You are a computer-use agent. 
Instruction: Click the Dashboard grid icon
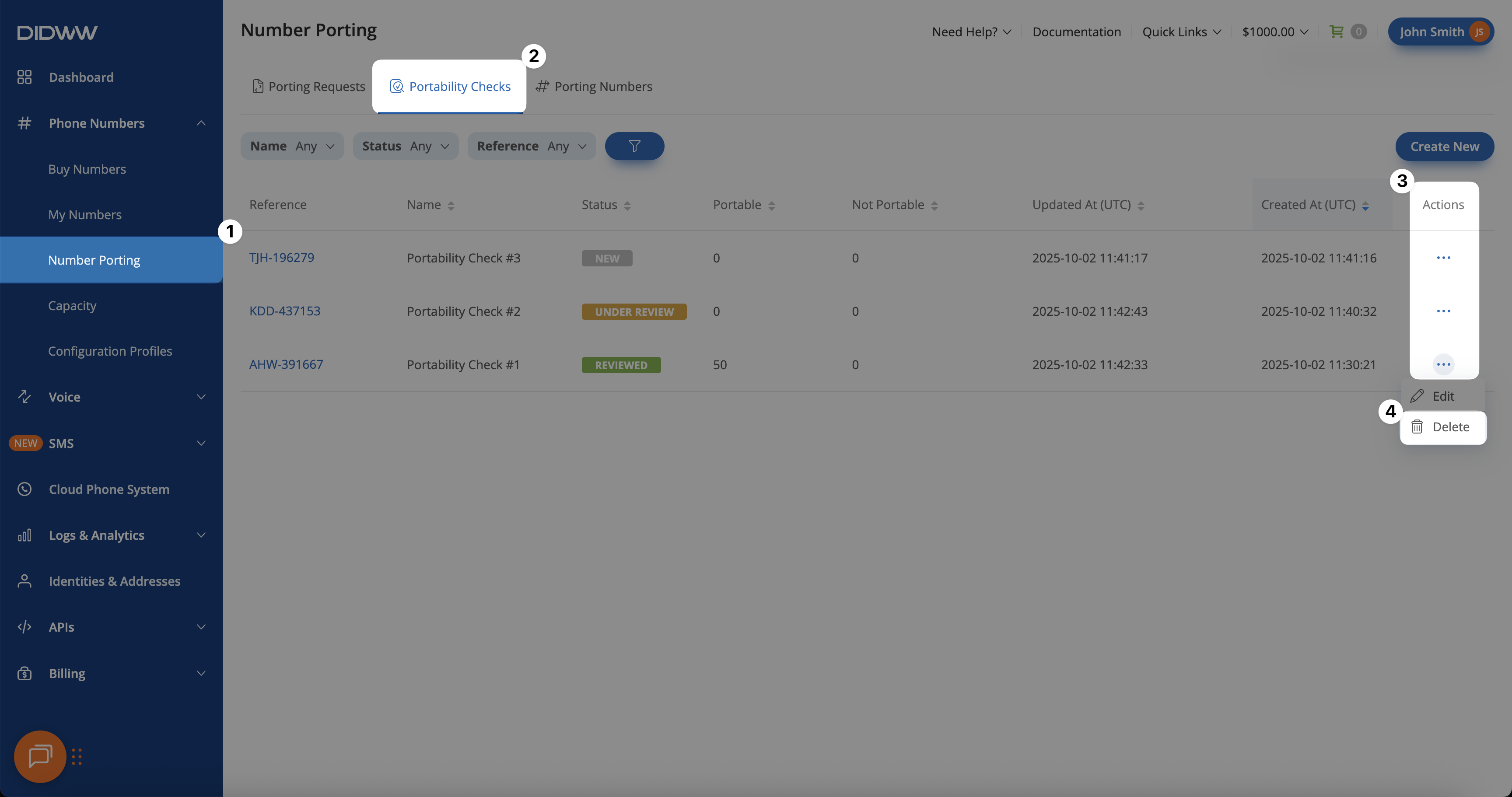point(24,77)
